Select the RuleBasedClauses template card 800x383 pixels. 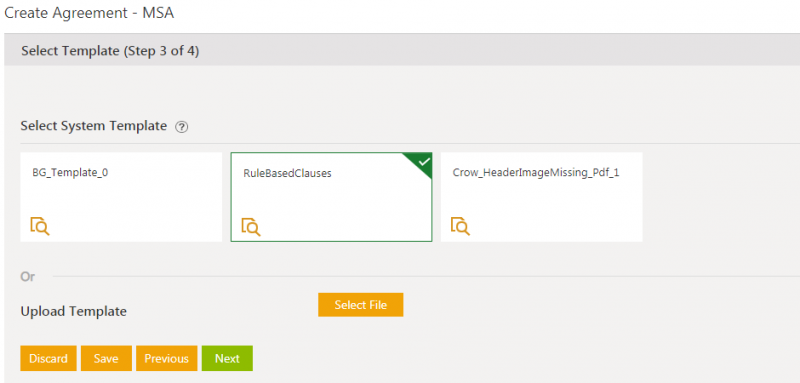332,197
